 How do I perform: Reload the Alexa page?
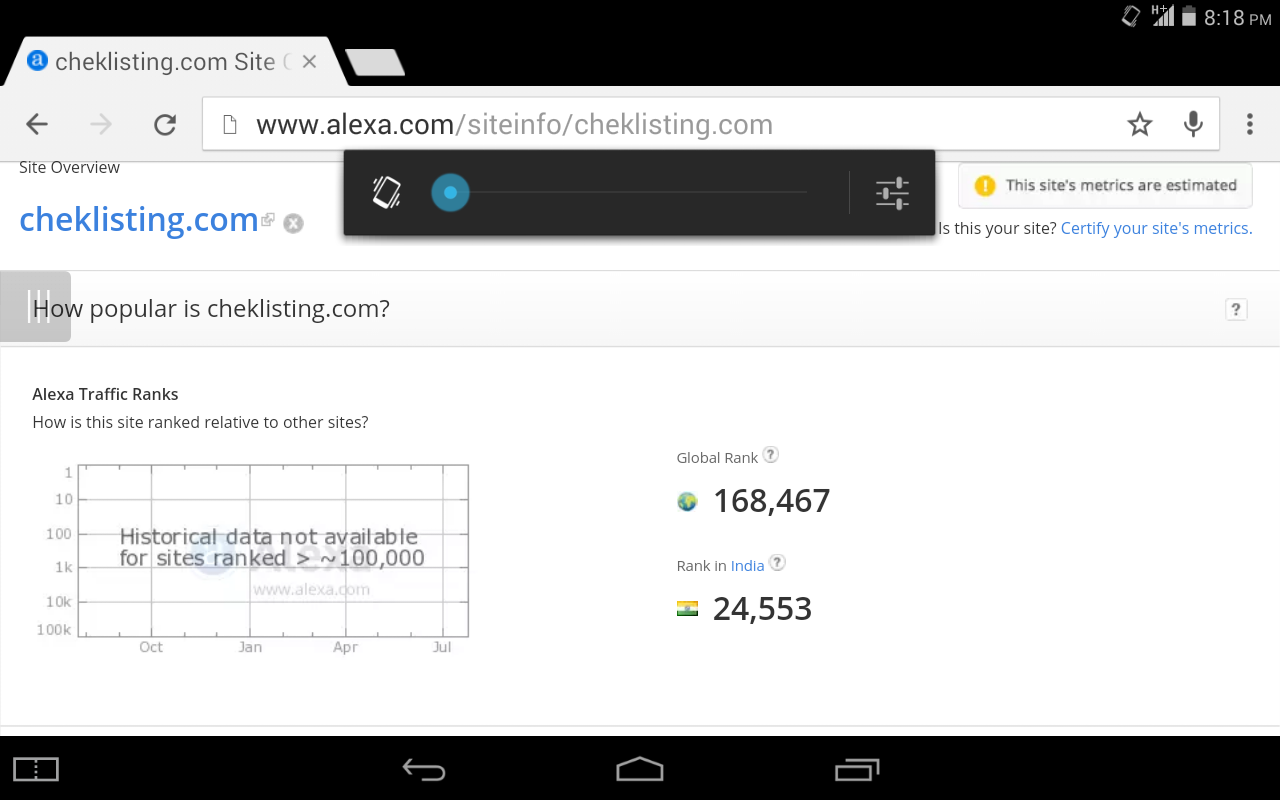click(165, 124)
